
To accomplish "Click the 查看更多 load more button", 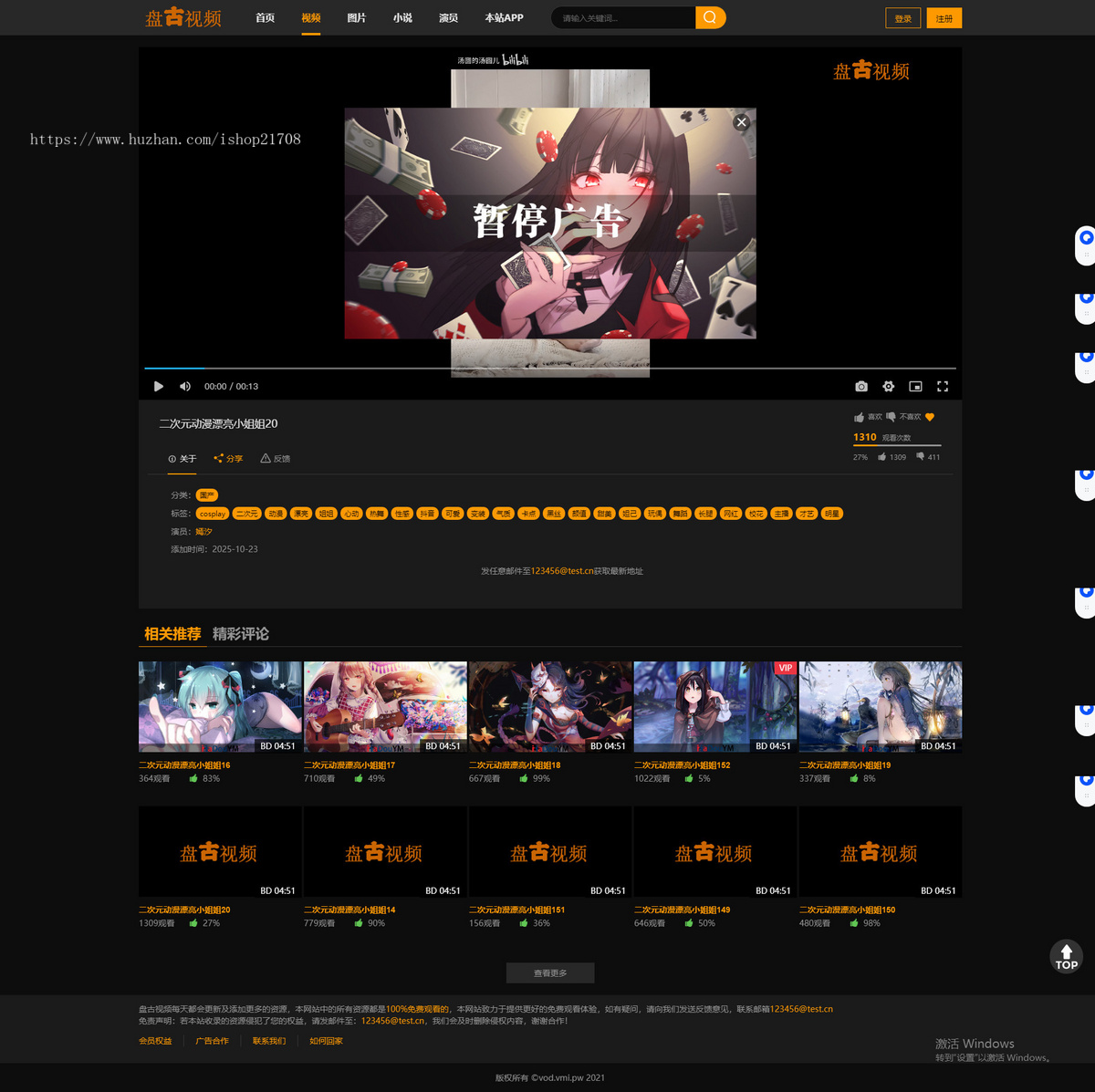I will pos(550,972).
